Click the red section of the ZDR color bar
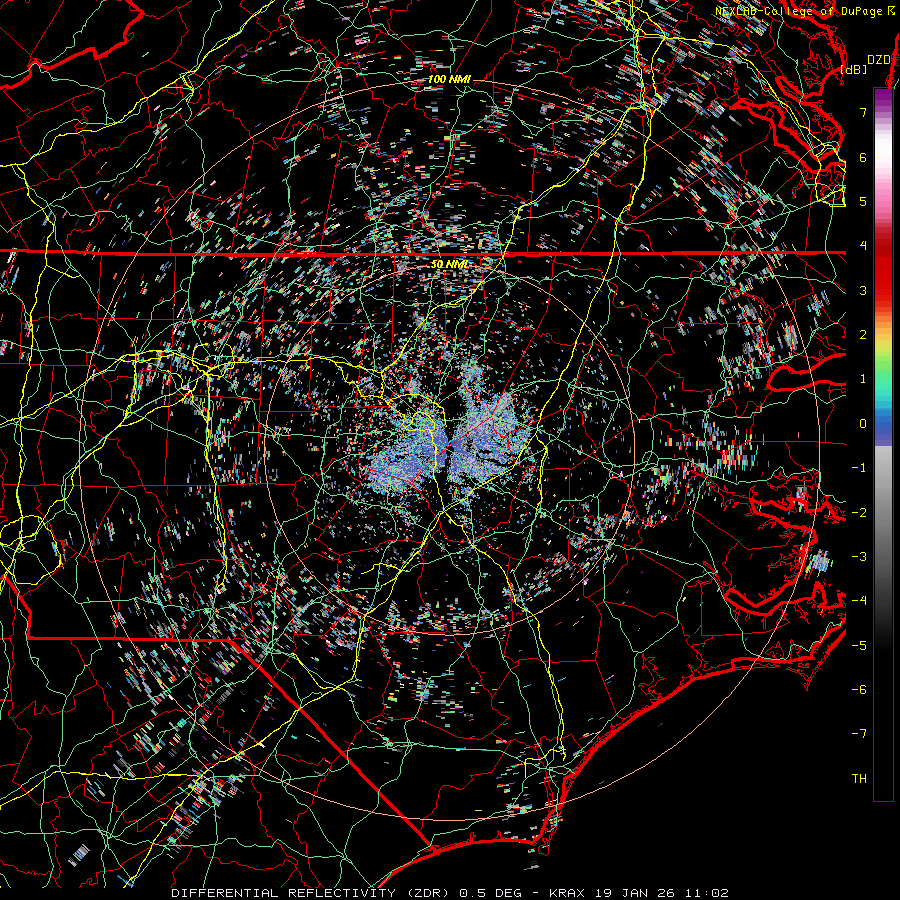 click(883, 270)
